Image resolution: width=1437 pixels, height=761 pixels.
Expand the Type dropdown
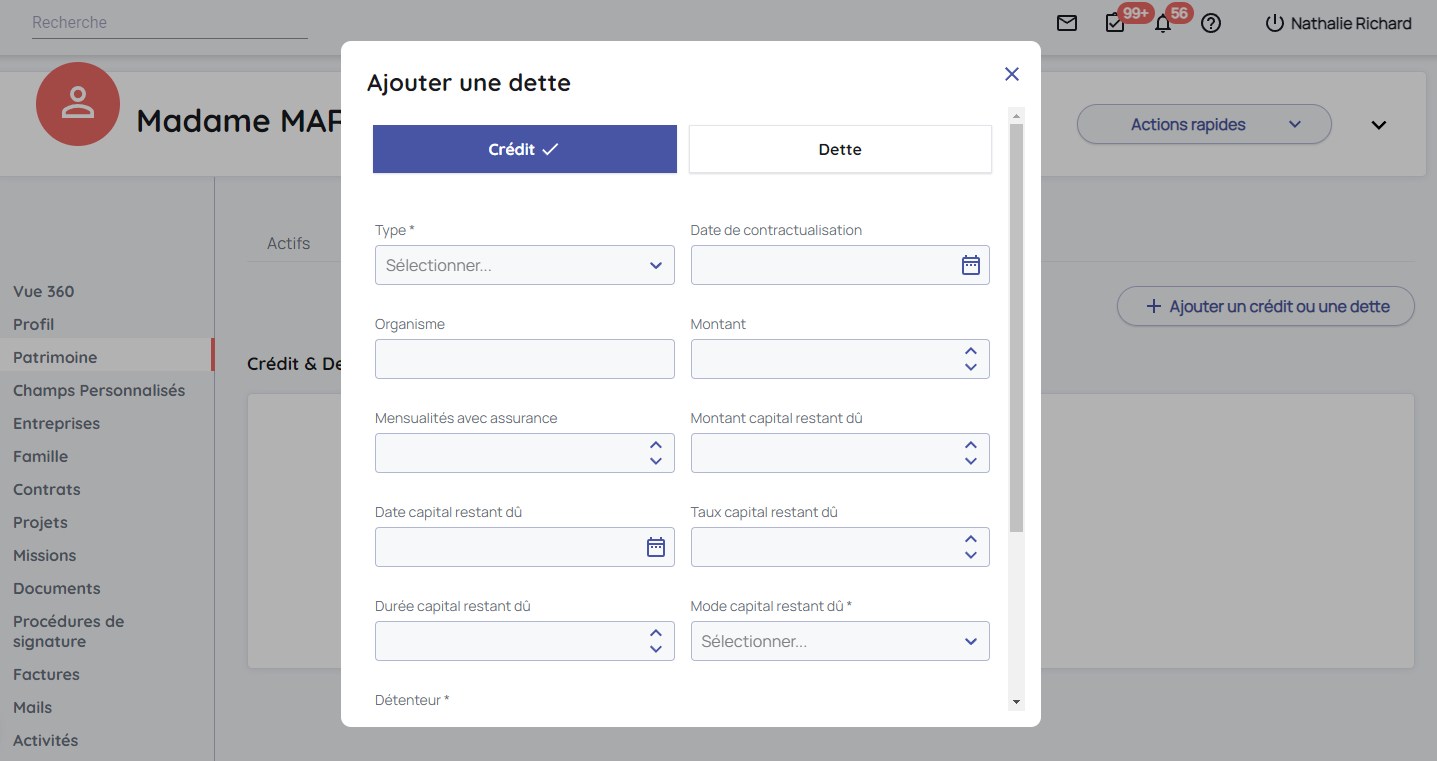click(524, 265)
